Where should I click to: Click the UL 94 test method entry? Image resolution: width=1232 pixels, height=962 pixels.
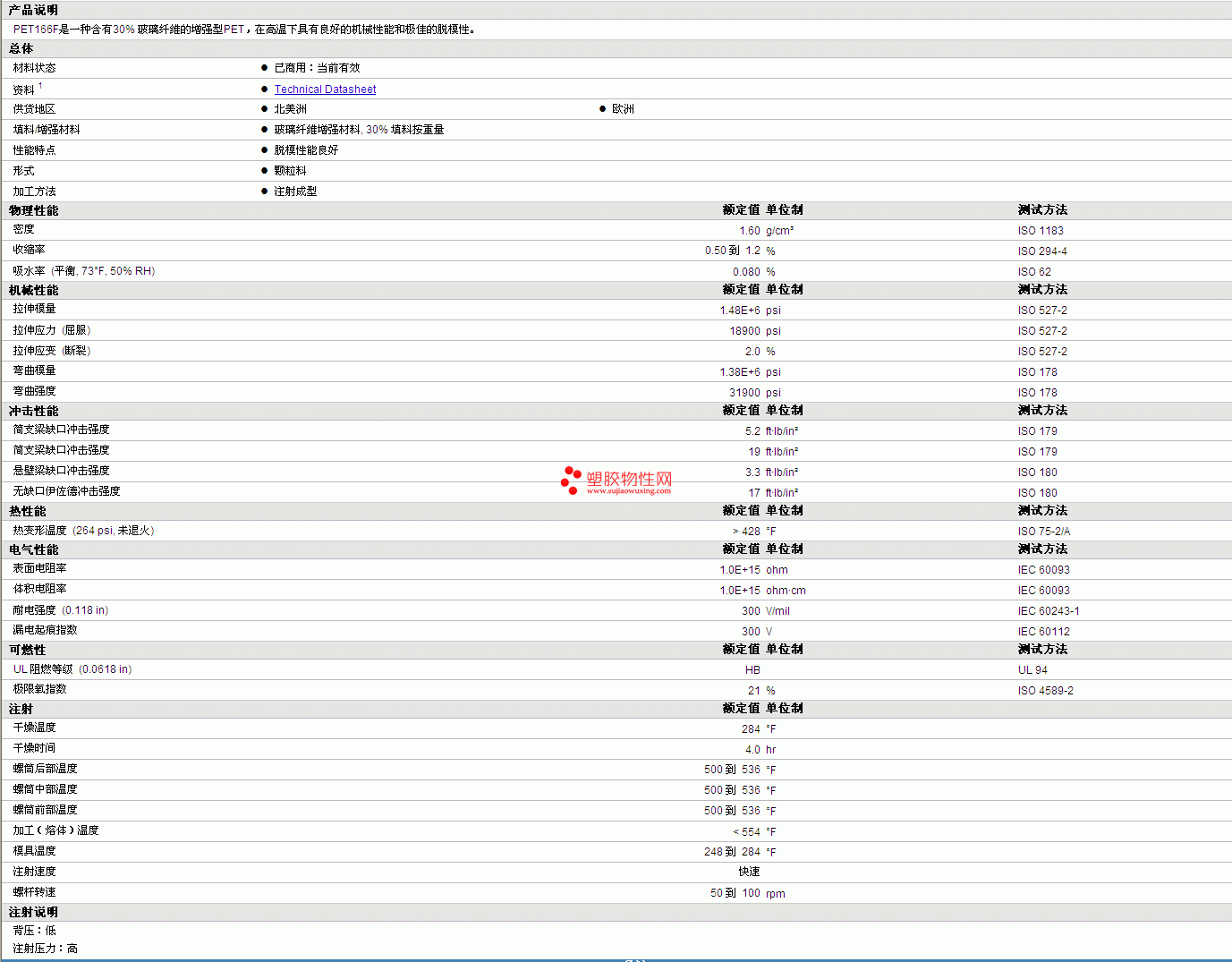[x=1032, y=670]
